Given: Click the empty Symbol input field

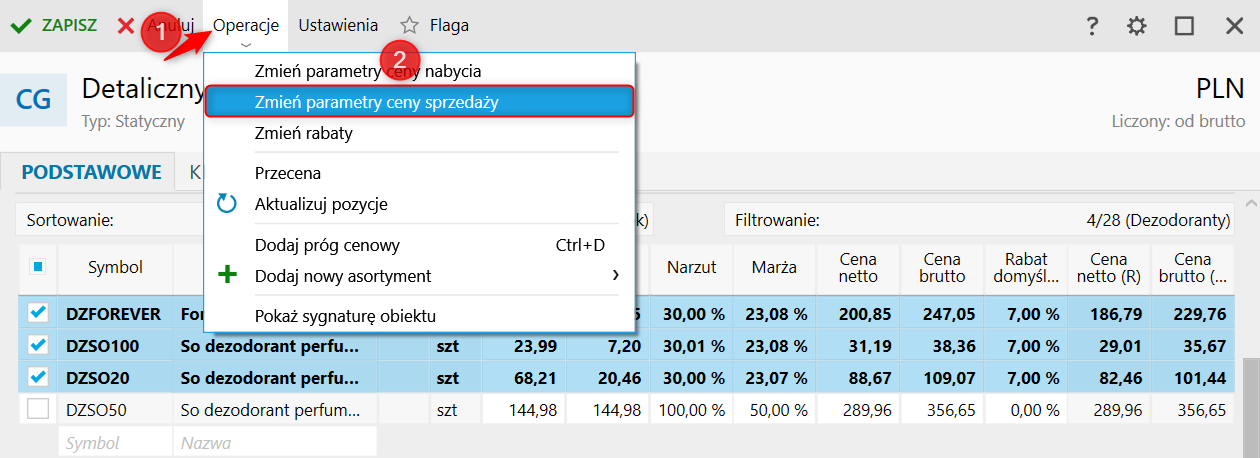Looking at the screenshot, I should click(x=114, y=442).
